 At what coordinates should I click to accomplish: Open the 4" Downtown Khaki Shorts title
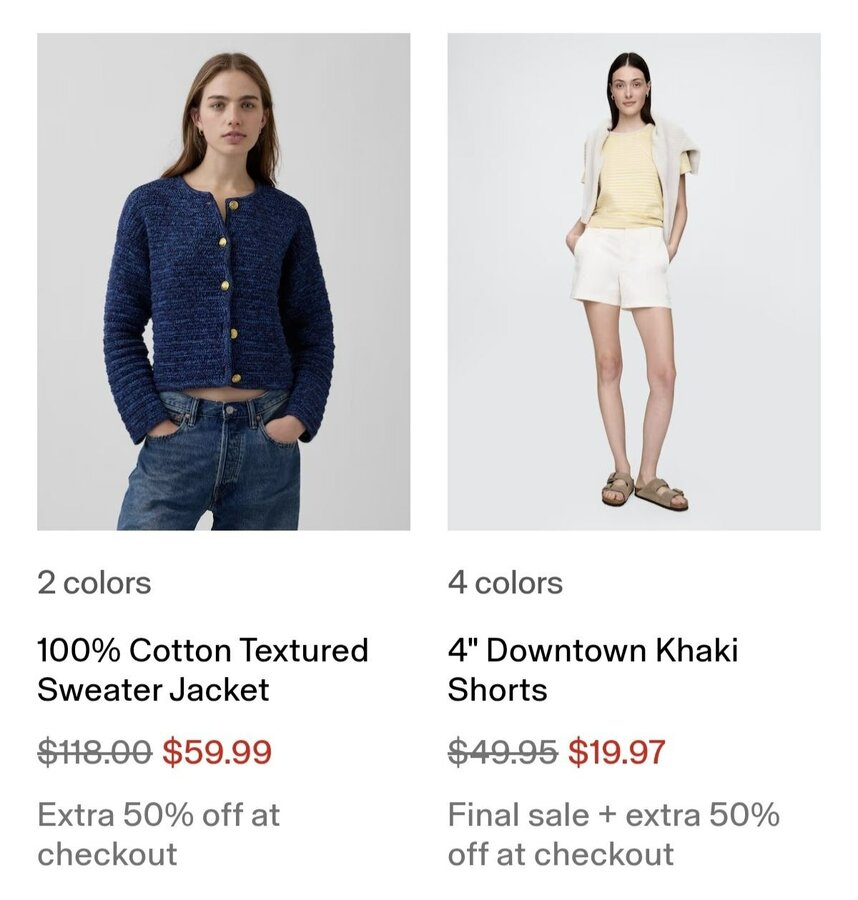click(x=592, y=669)
